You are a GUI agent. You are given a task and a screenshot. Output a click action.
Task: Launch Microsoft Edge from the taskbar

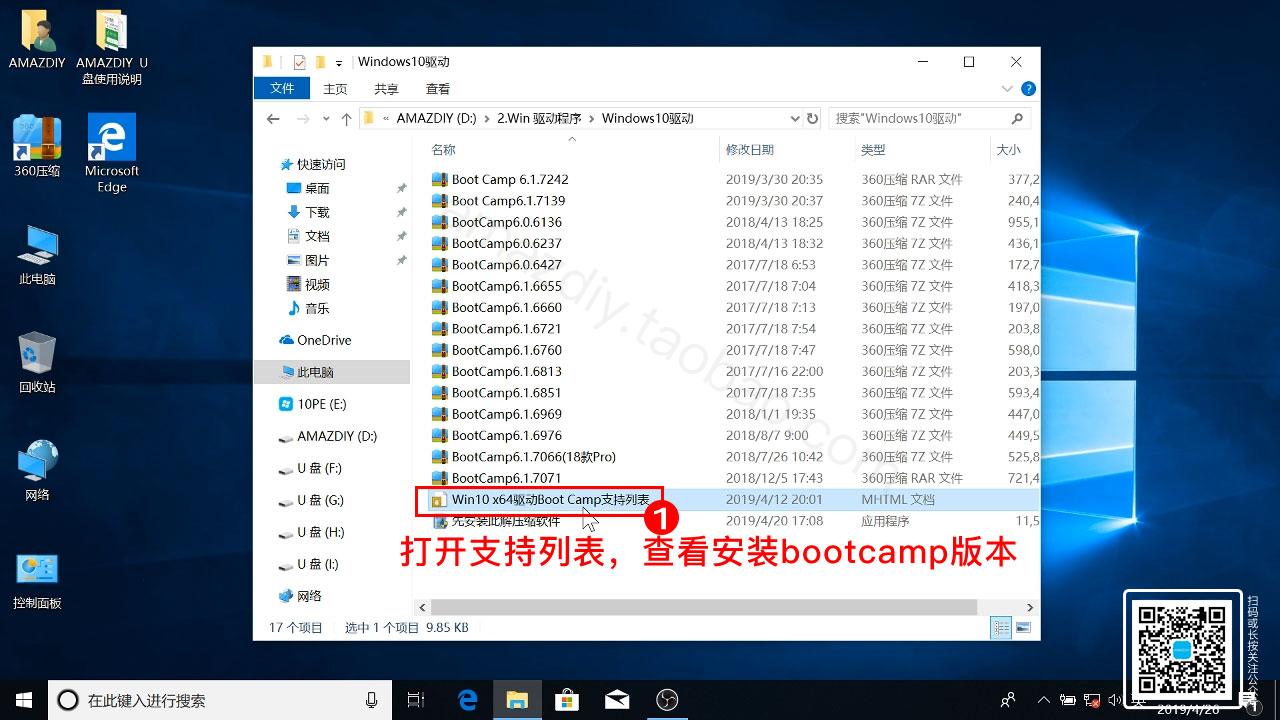(467, 700)
